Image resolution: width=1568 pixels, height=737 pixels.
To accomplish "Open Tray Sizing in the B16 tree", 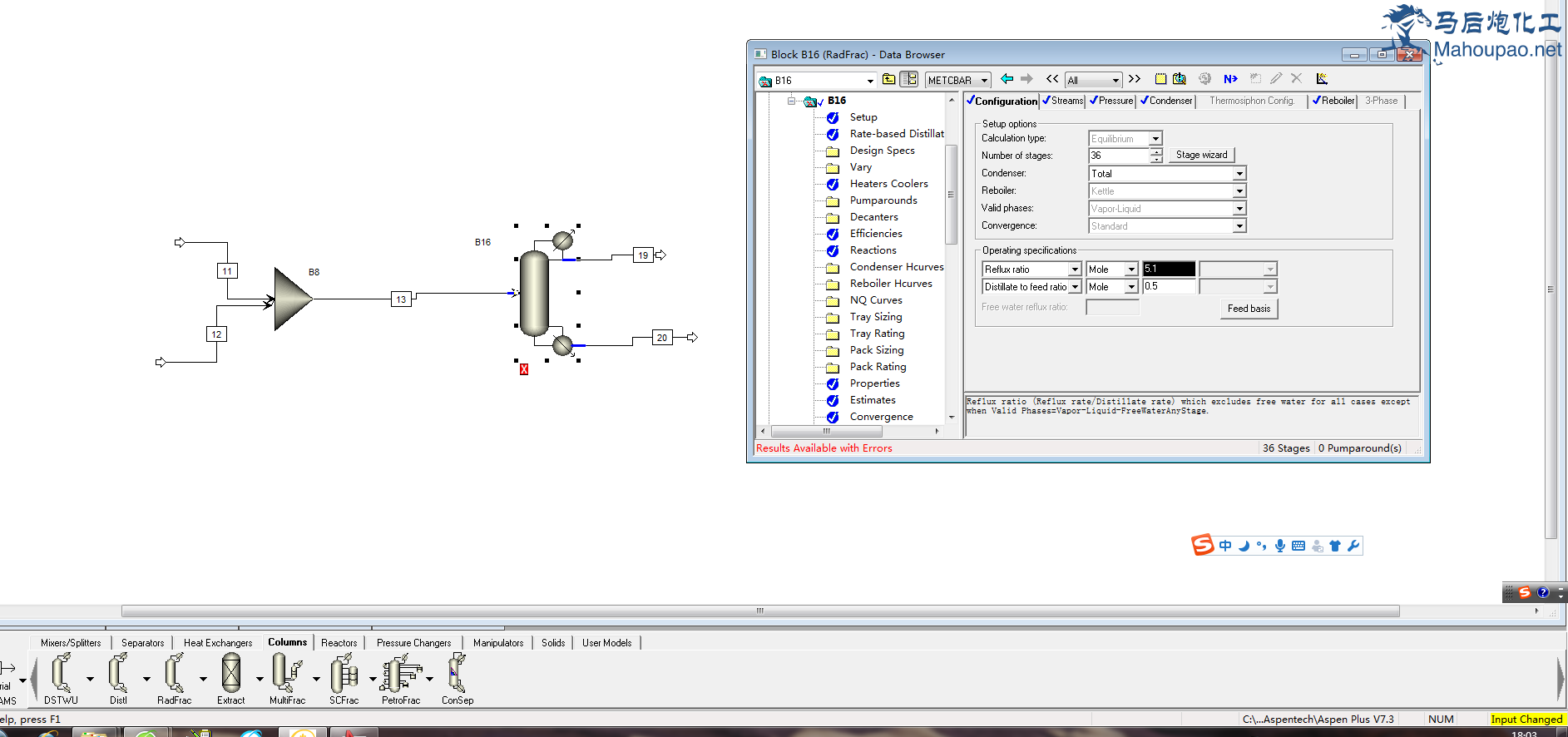I will tap(876, 317).
